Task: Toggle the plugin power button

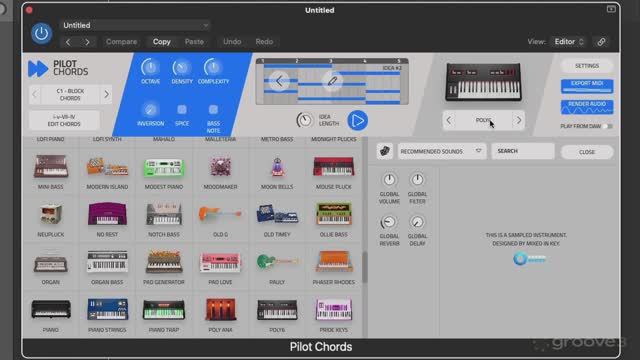Action: click(41, 33)
